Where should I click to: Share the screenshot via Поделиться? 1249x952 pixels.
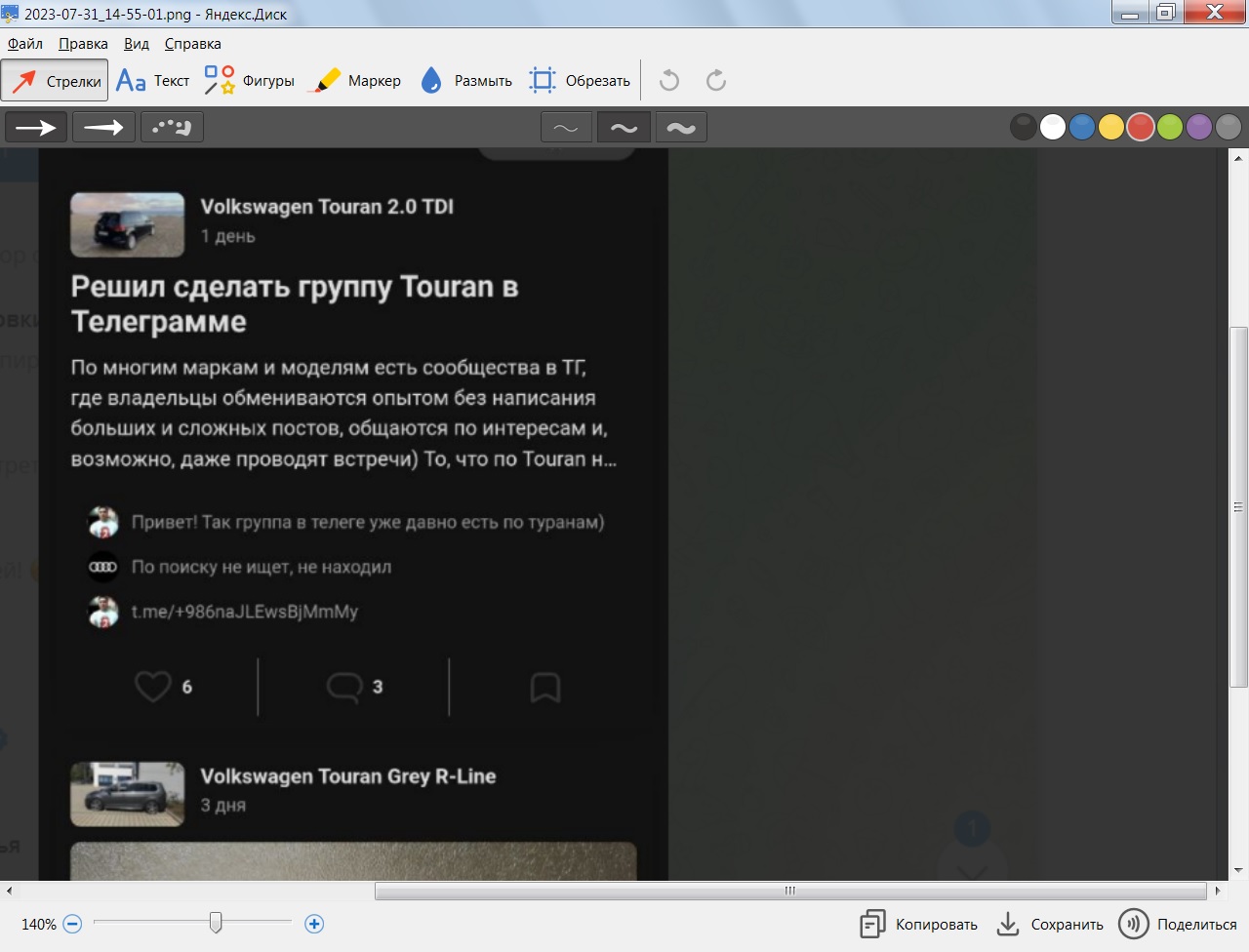click(1178, 924)
